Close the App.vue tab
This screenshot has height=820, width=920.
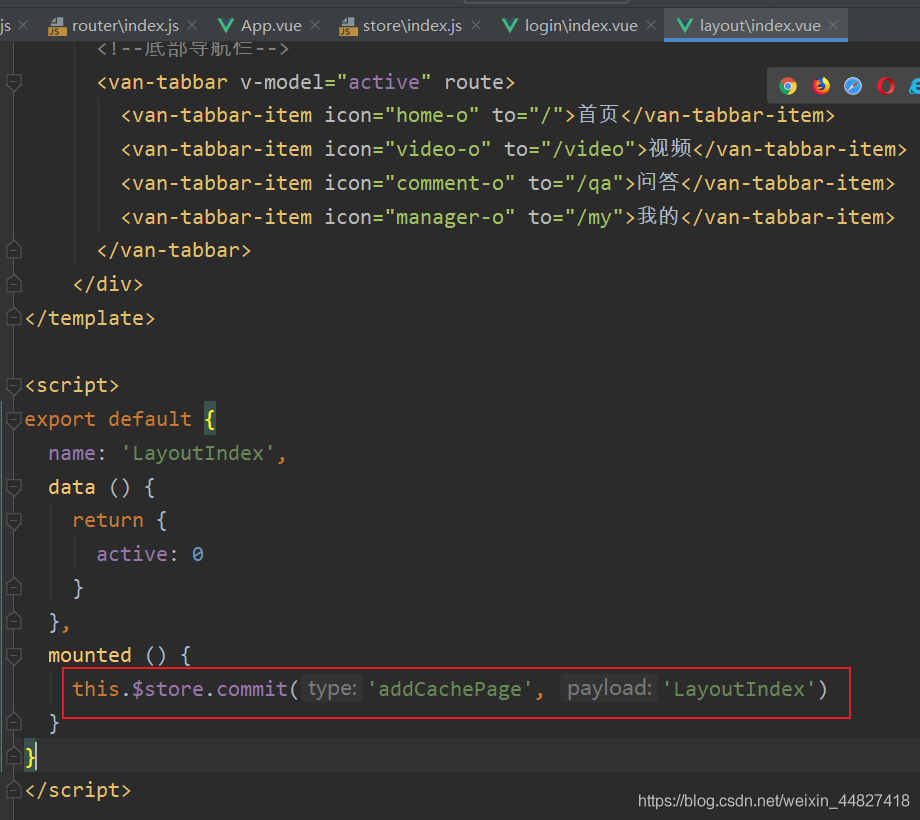[x=315, y=25]
